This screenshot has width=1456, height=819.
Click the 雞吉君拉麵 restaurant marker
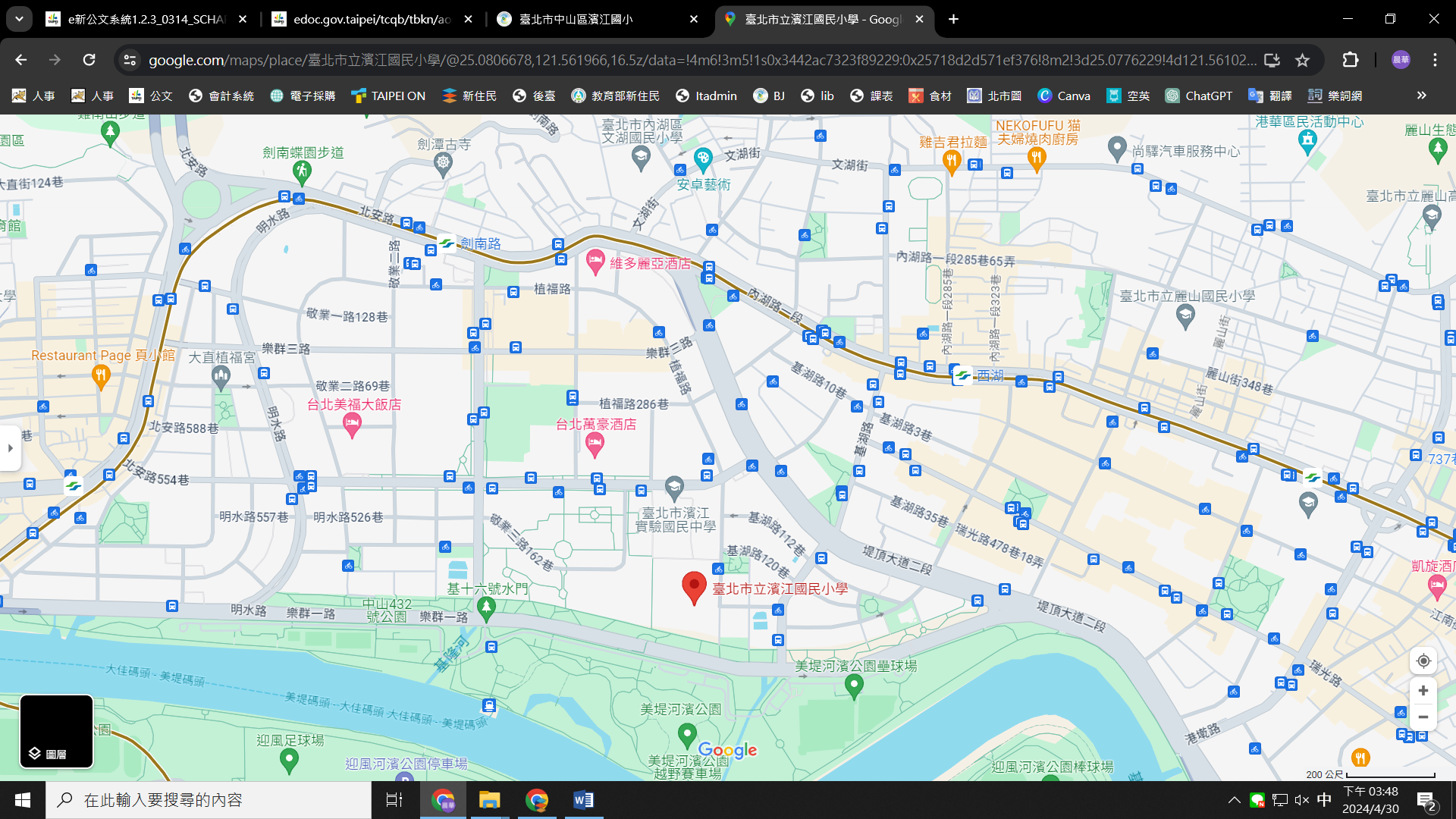[952, 160]
